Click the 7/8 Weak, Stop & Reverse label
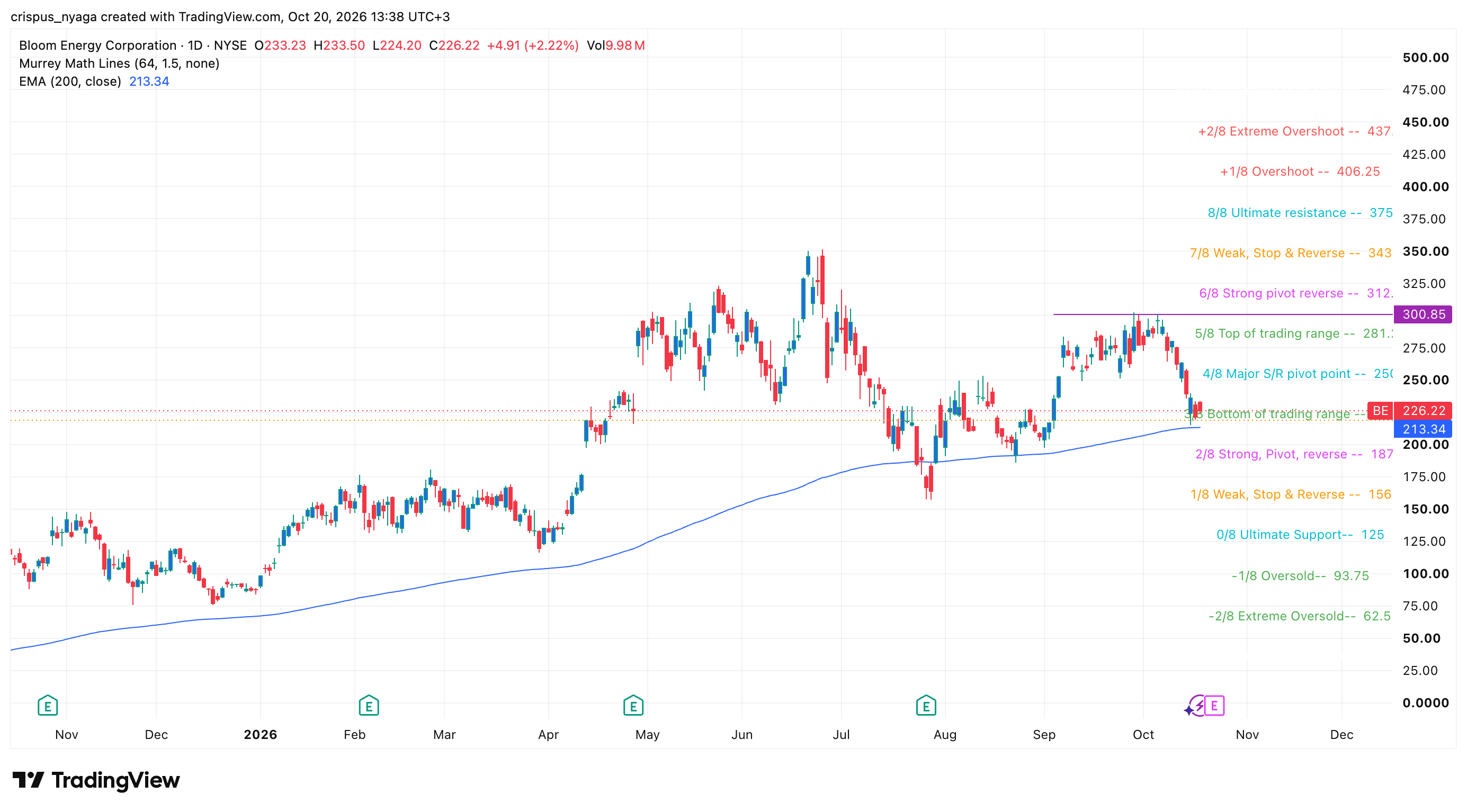 tap(1291, 253)
